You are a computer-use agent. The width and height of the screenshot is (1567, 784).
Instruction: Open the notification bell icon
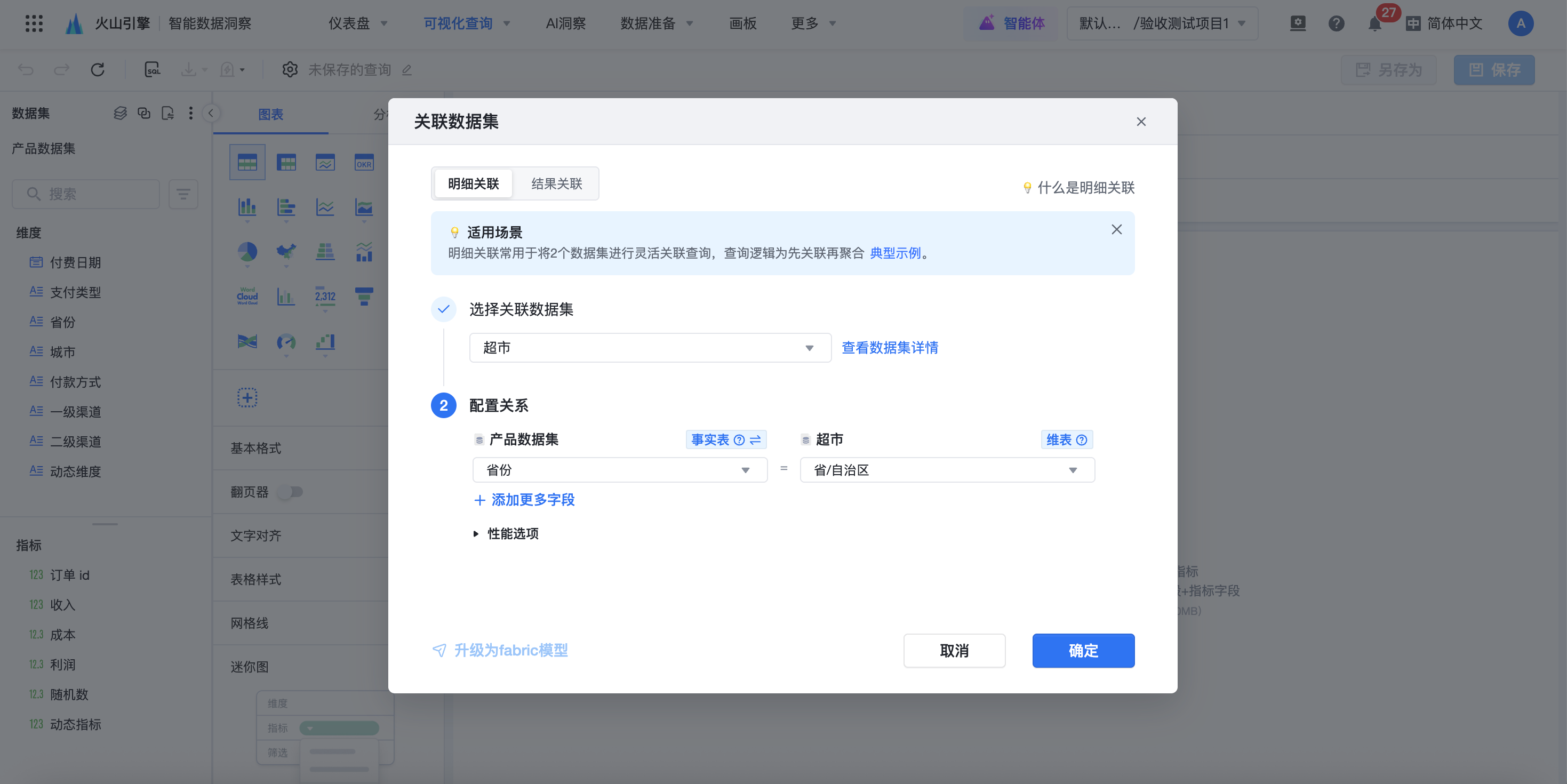pyautogui.click(x=1374, y=23)
